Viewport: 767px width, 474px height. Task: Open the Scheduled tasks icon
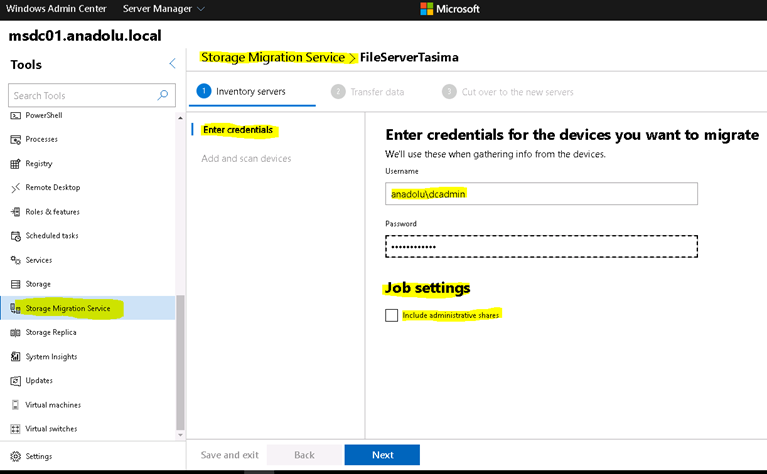[x=16, y=236]
